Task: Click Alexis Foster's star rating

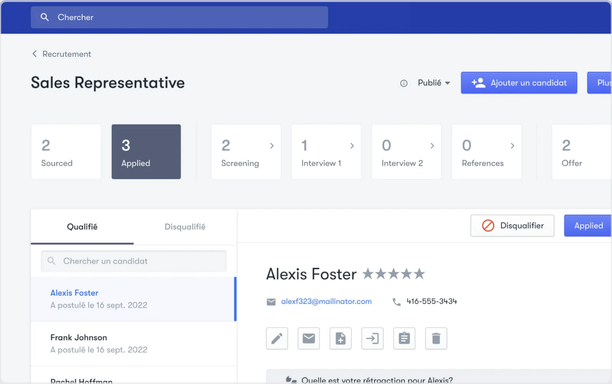Action: [393, 274]
